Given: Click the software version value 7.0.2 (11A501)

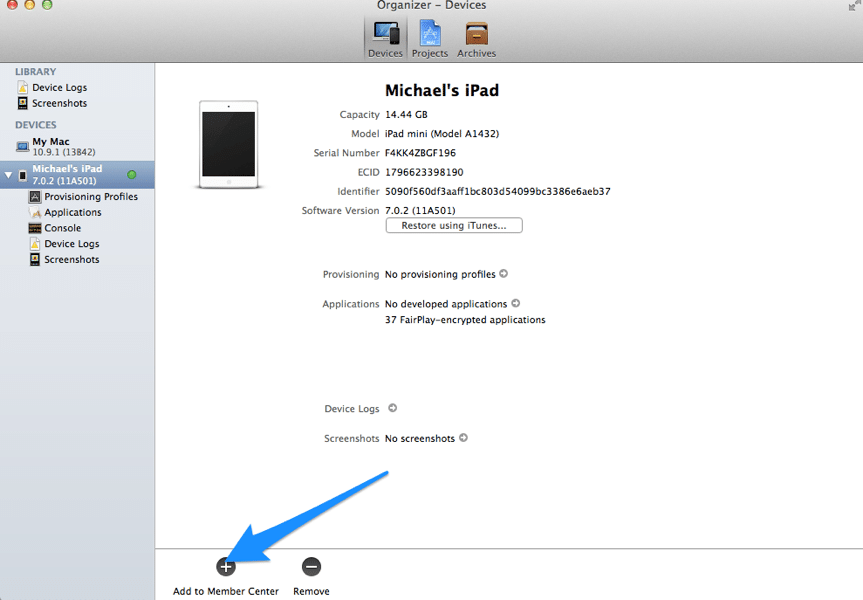Looking at the screenshot, I should [x=420, y=210].
